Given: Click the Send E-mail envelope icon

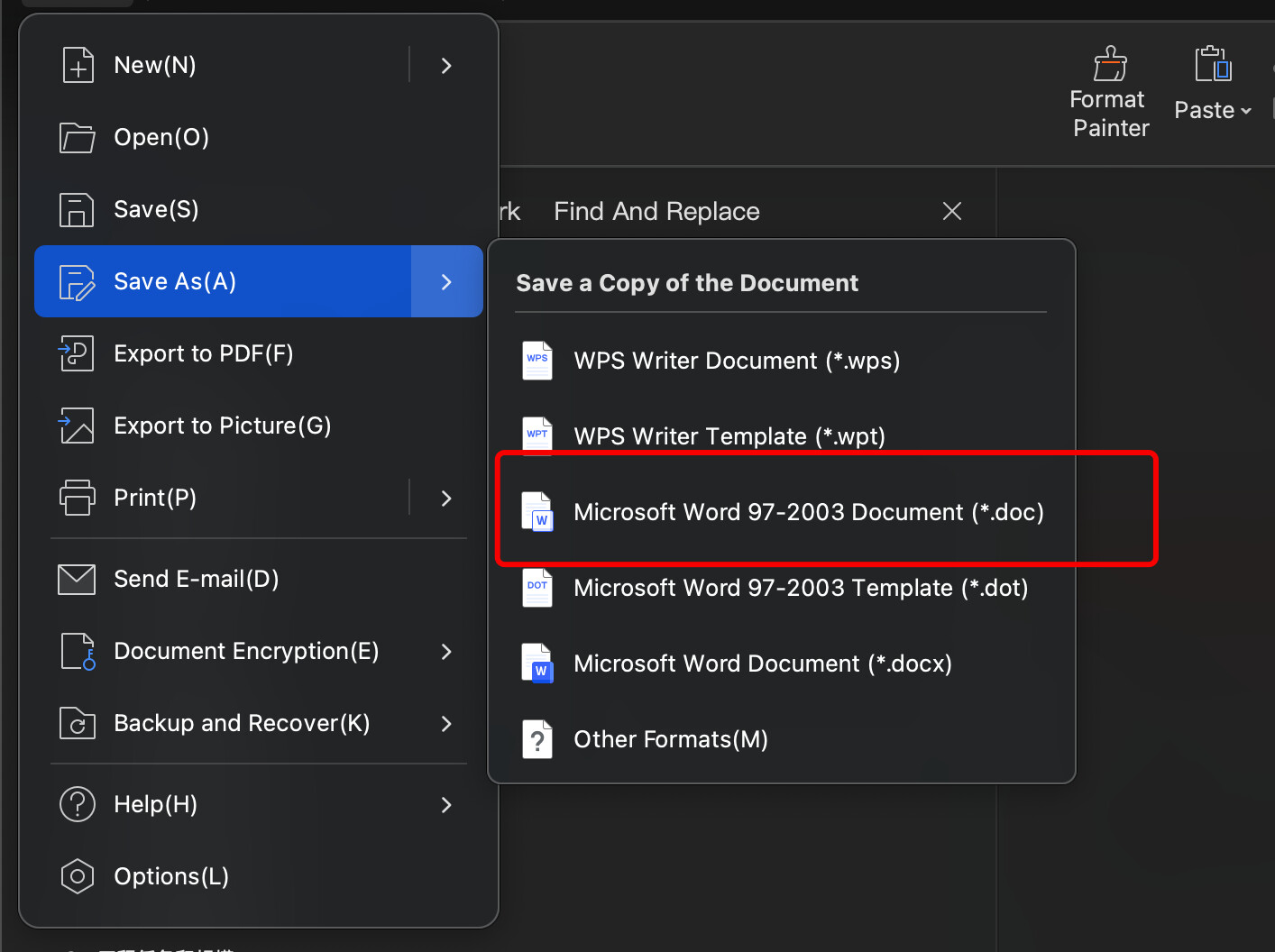Looking at the screenshot, I should pos(77,579).
